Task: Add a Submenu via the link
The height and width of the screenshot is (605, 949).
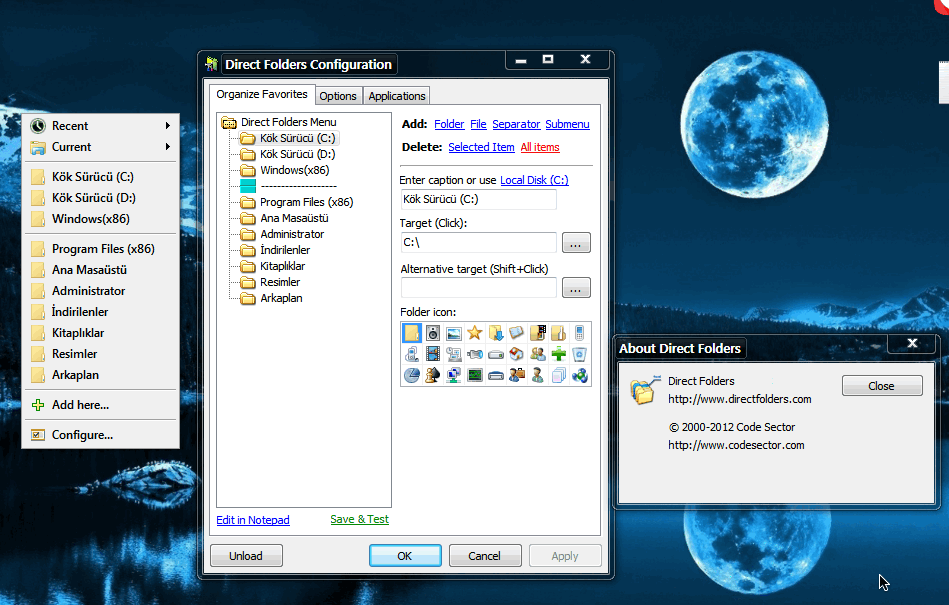Action: coord(567,124)
